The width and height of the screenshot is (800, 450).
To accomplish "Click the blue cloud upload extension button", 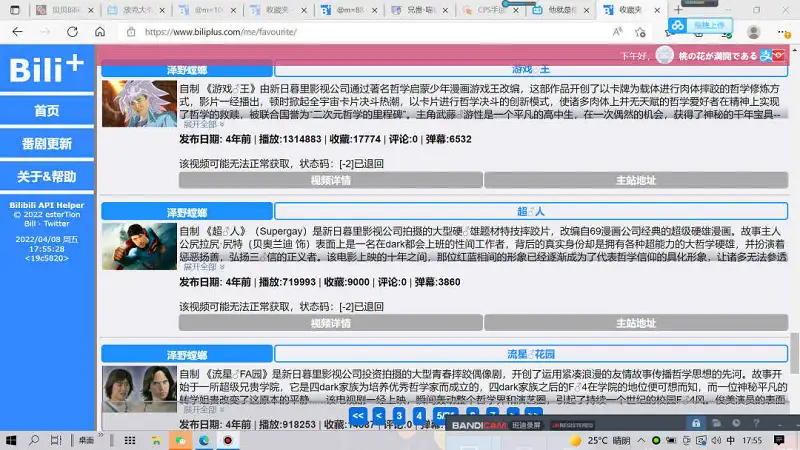I will coord(701,25).
